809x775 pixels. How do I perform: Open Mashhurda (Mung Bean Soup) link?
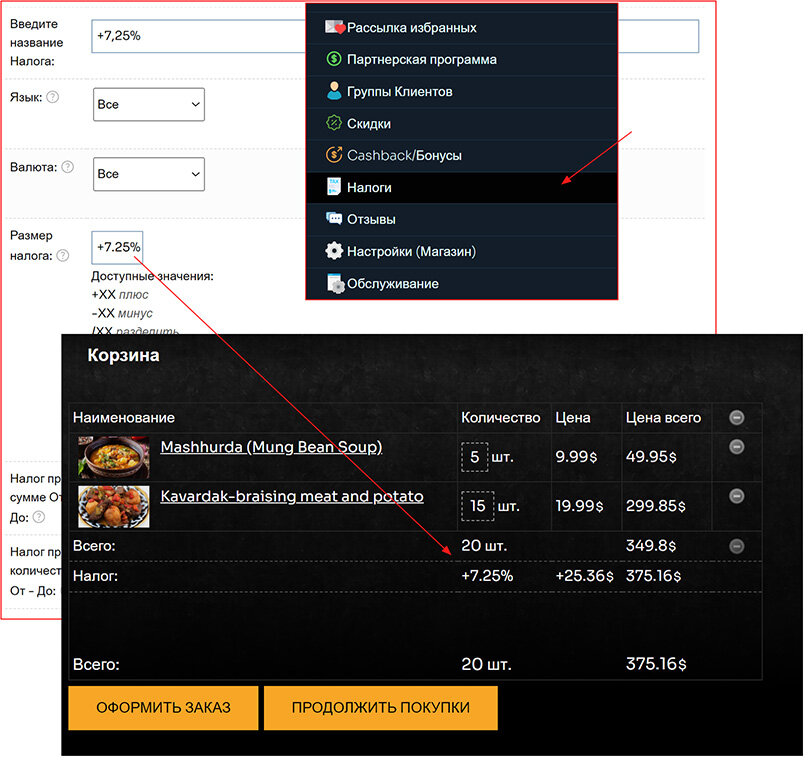(271, 448)
